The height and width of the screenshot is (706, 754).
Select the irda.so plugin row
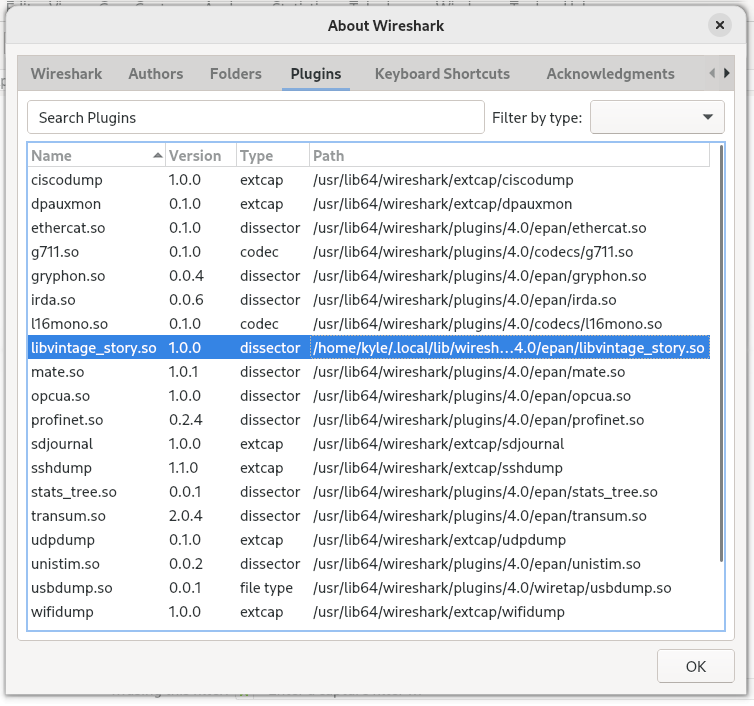369,300
